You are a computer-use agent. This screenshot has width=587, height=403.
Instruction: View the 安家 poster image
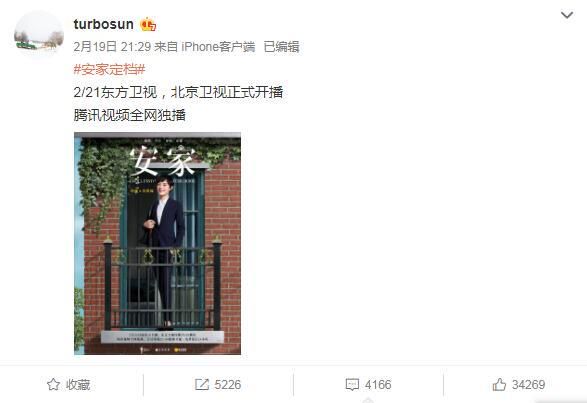[158, 243]
